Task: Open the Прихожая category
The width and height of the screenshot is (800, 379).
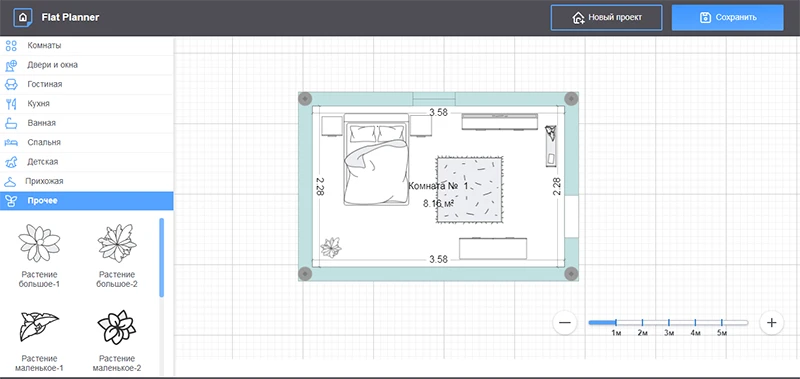Action: pos(87,182)
